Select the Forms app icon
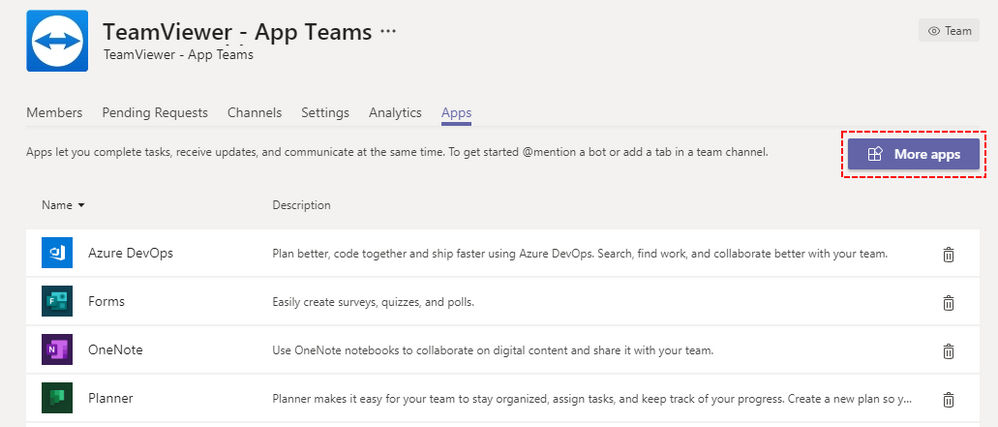This screenshot has height=427, width=998. (57, 301)
